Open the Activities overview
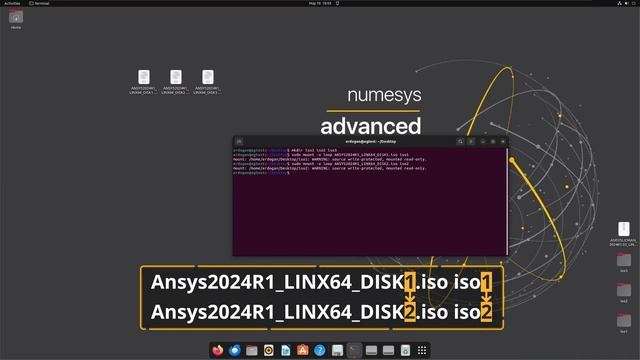This screenshot has height=360, width=640. (x=12, y=3)
